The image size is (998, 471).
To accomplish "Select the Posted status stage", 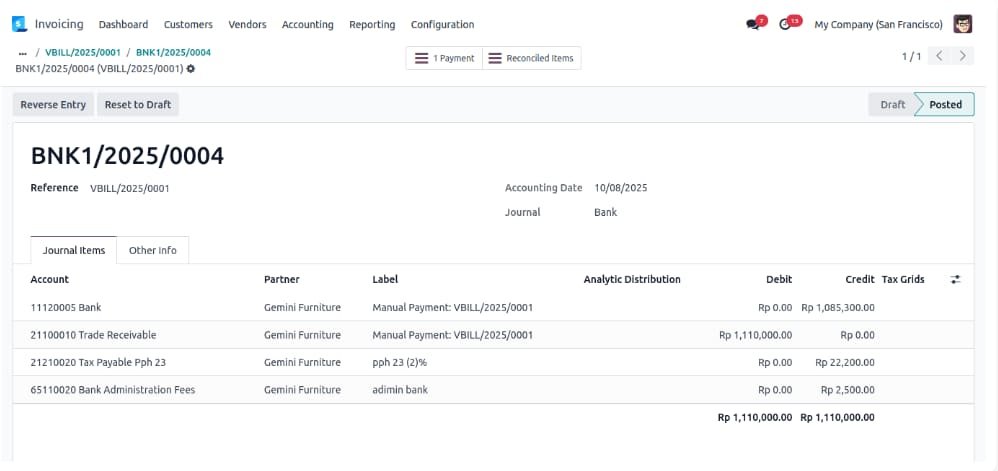I will (x=945, y=104).
